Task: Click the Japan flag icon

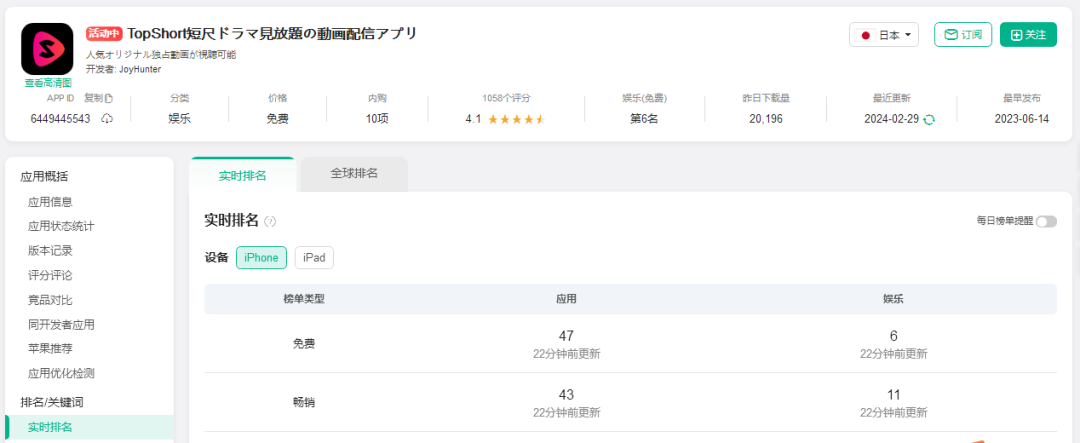Action: point(866,35)
